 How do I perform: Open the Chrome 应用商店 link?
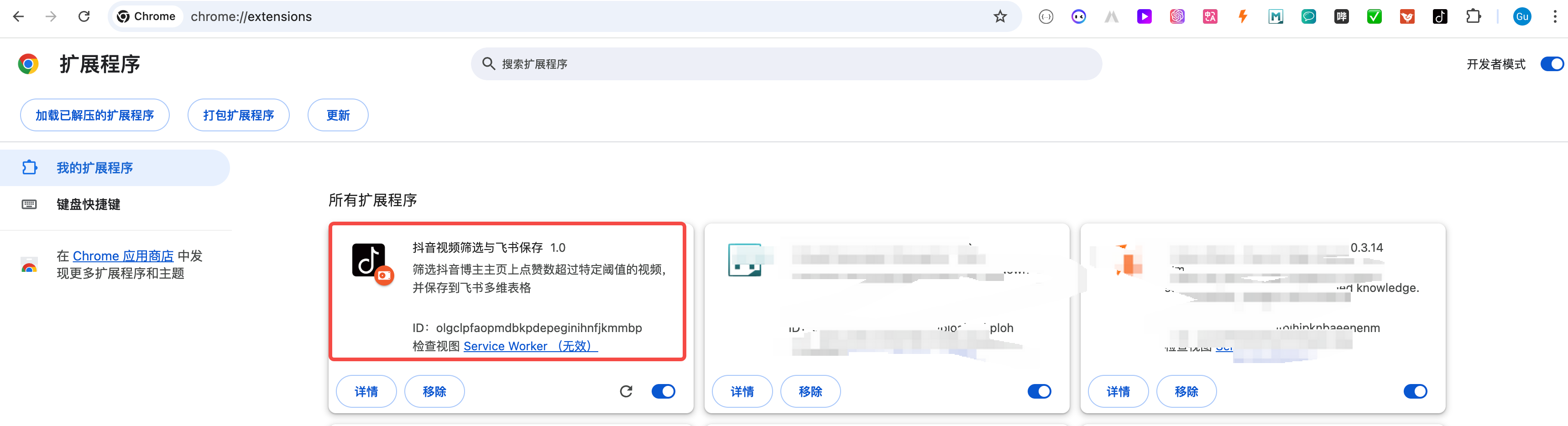click(124, 256)
